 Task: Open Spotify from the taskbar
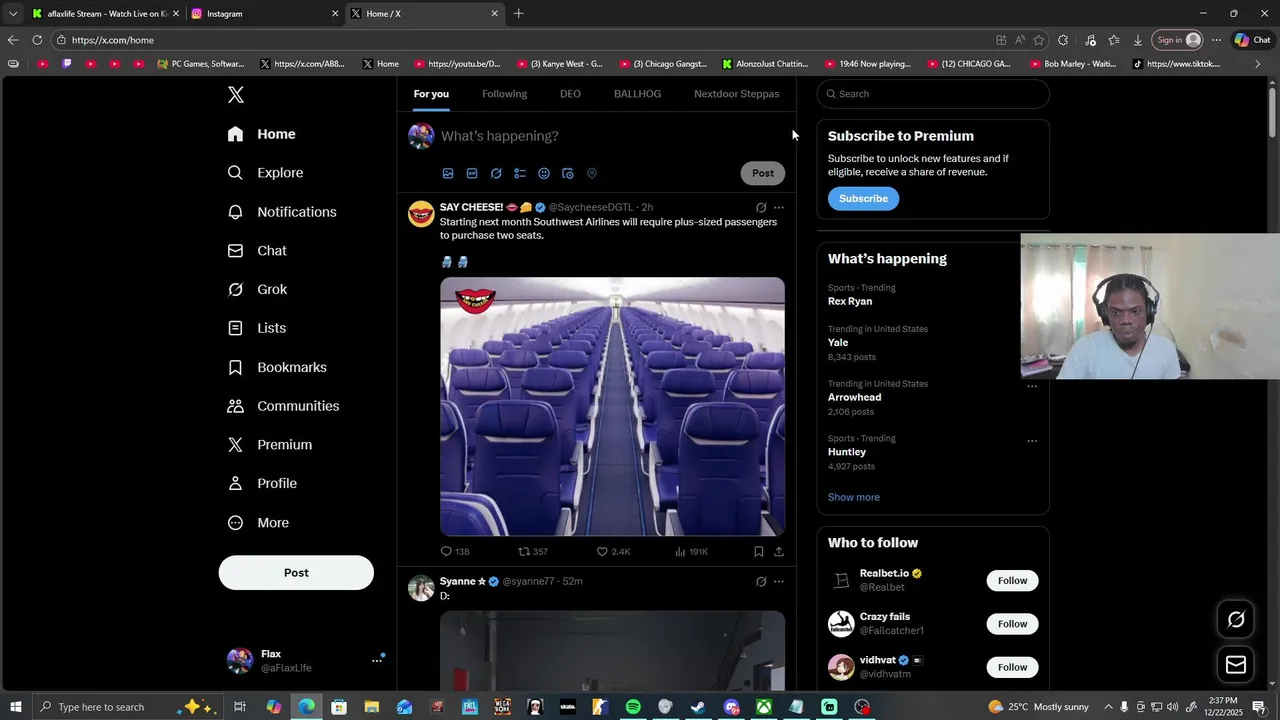(x=633, y=707)
